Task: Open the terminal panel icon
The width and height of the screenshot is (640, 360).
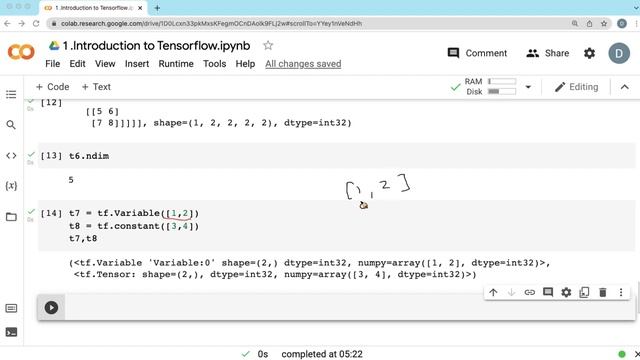Action: 11,332
